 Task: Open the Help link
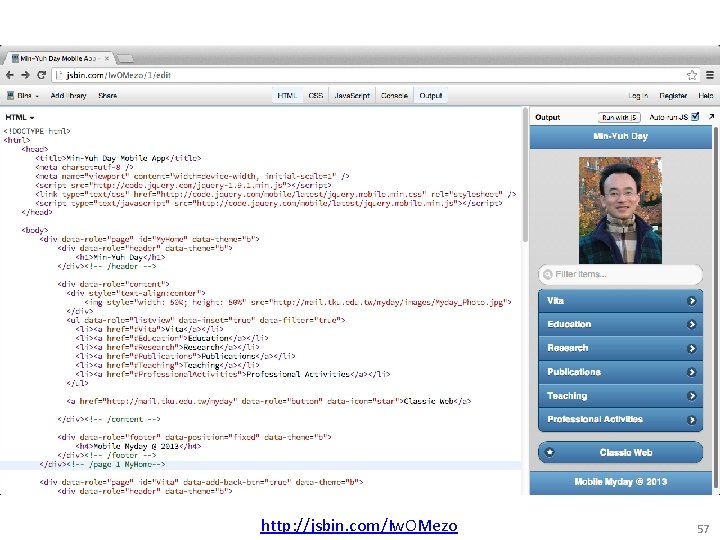[706, 96]
